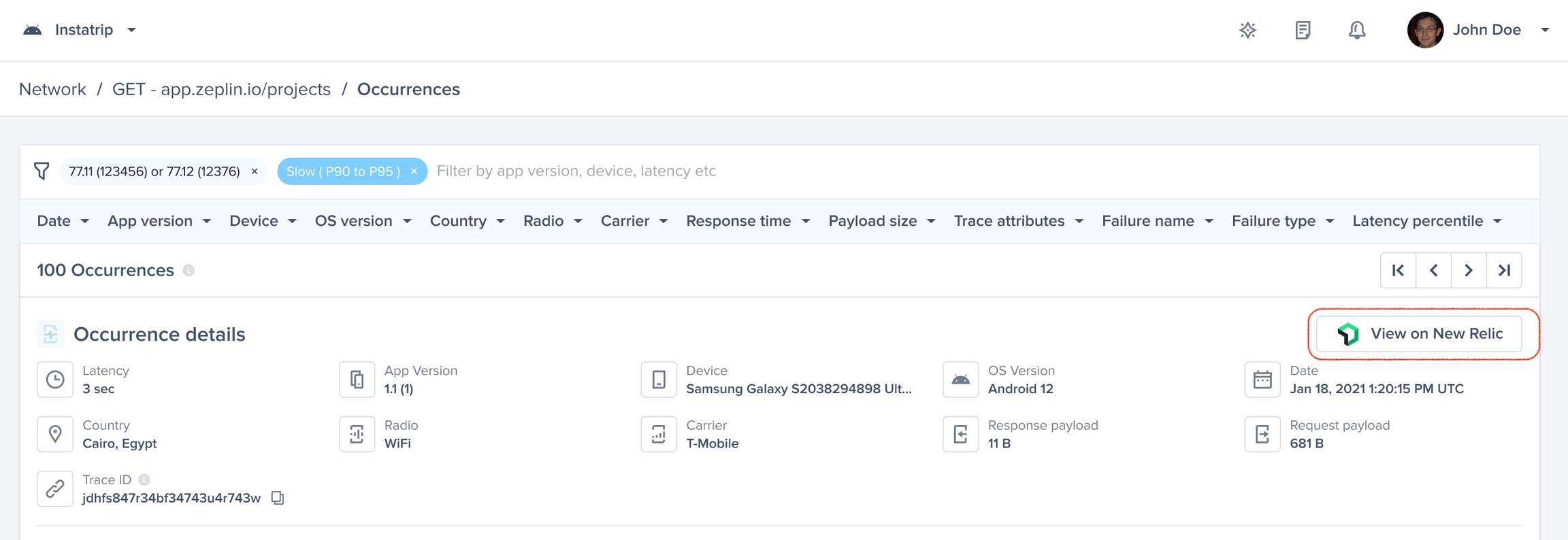1568x540 pixels.
Task: Click View on New Relic button
Action: [x=1419, y=334]
